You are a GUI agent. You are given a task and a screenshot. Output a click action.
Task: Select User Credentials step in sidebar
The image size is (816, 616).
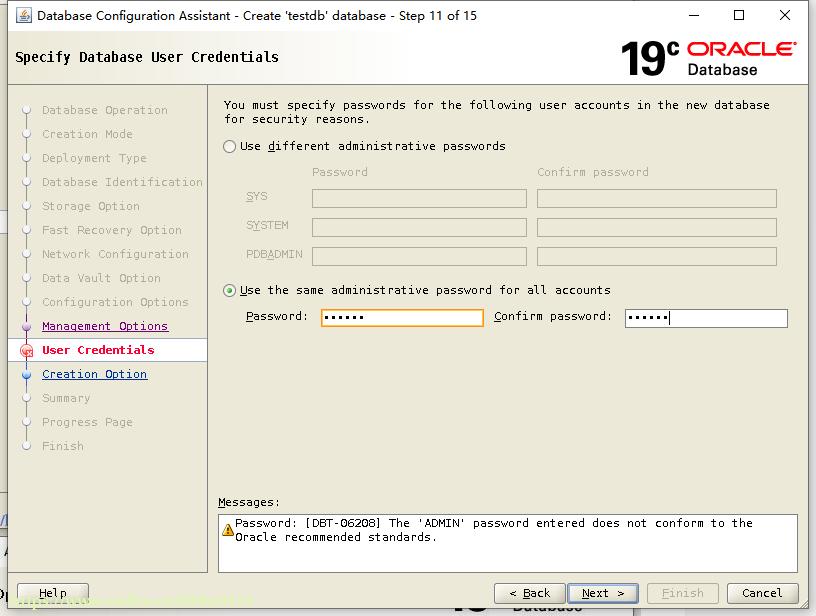[x=98, y=350]
